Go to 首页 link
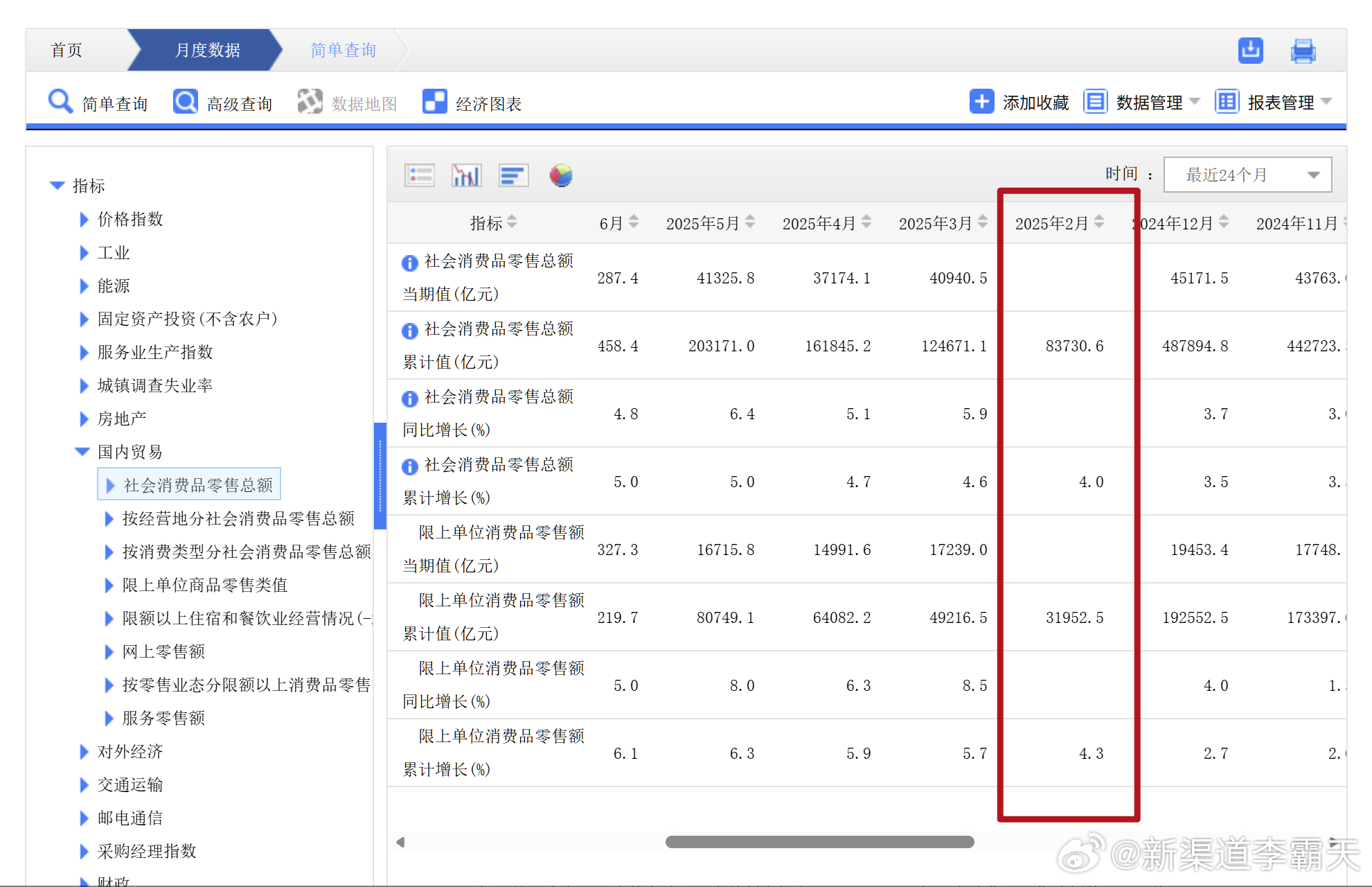 pyautogui.click(x=66, y=50)
